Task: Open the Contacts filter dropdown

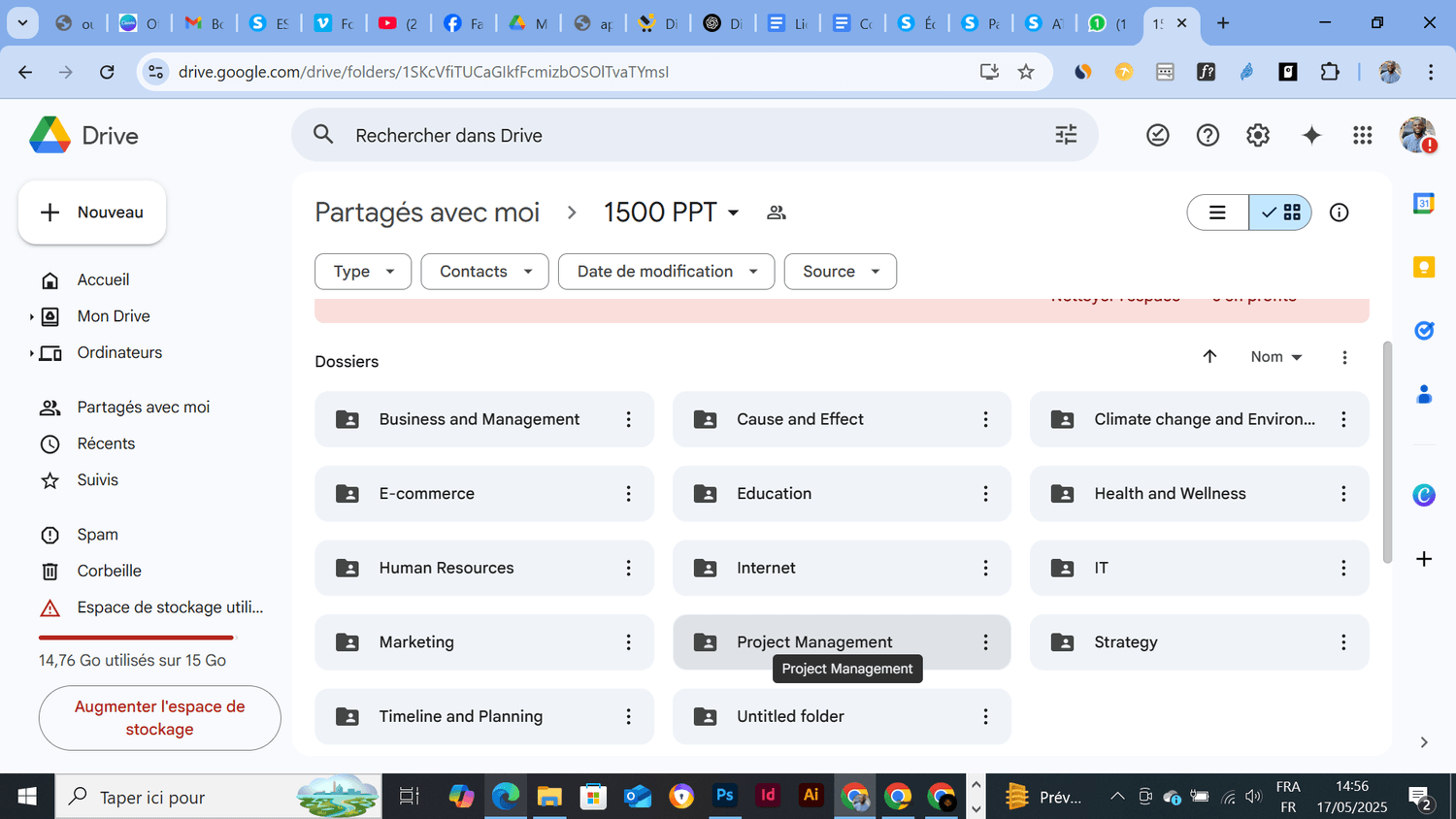Action: pos(484,272)
